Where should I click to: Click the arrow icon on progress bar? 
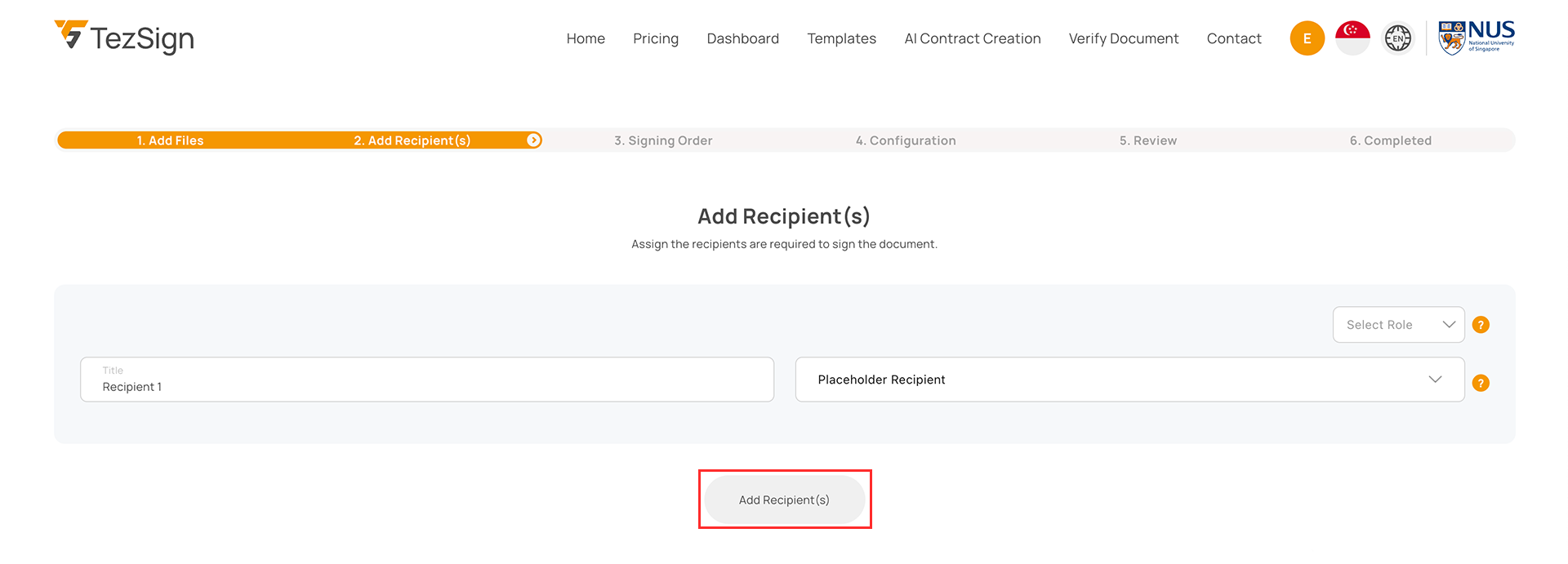pyautogui.click(x=533, y=140)
